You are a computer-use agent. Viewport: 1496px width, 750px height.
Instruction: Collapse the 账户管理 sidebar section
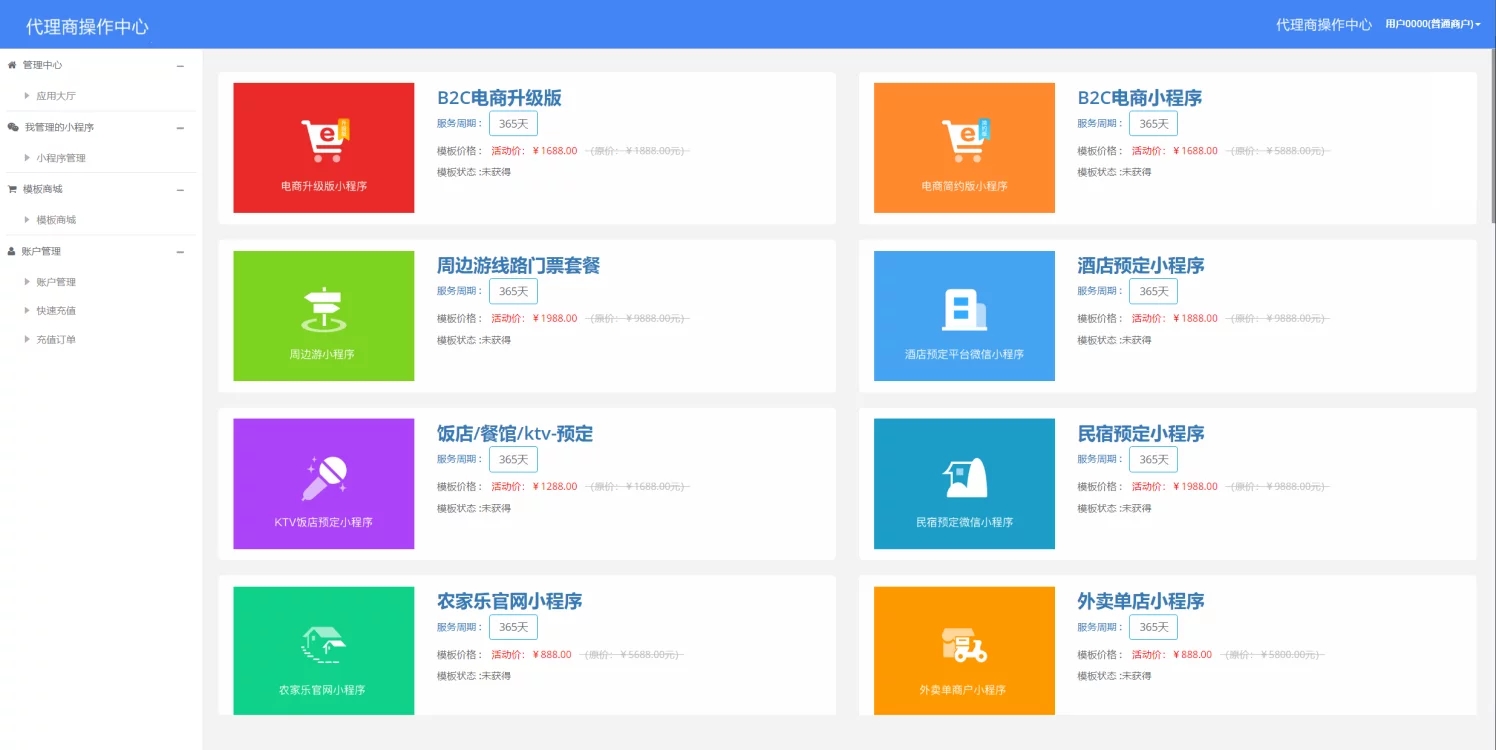click(180, 252)
